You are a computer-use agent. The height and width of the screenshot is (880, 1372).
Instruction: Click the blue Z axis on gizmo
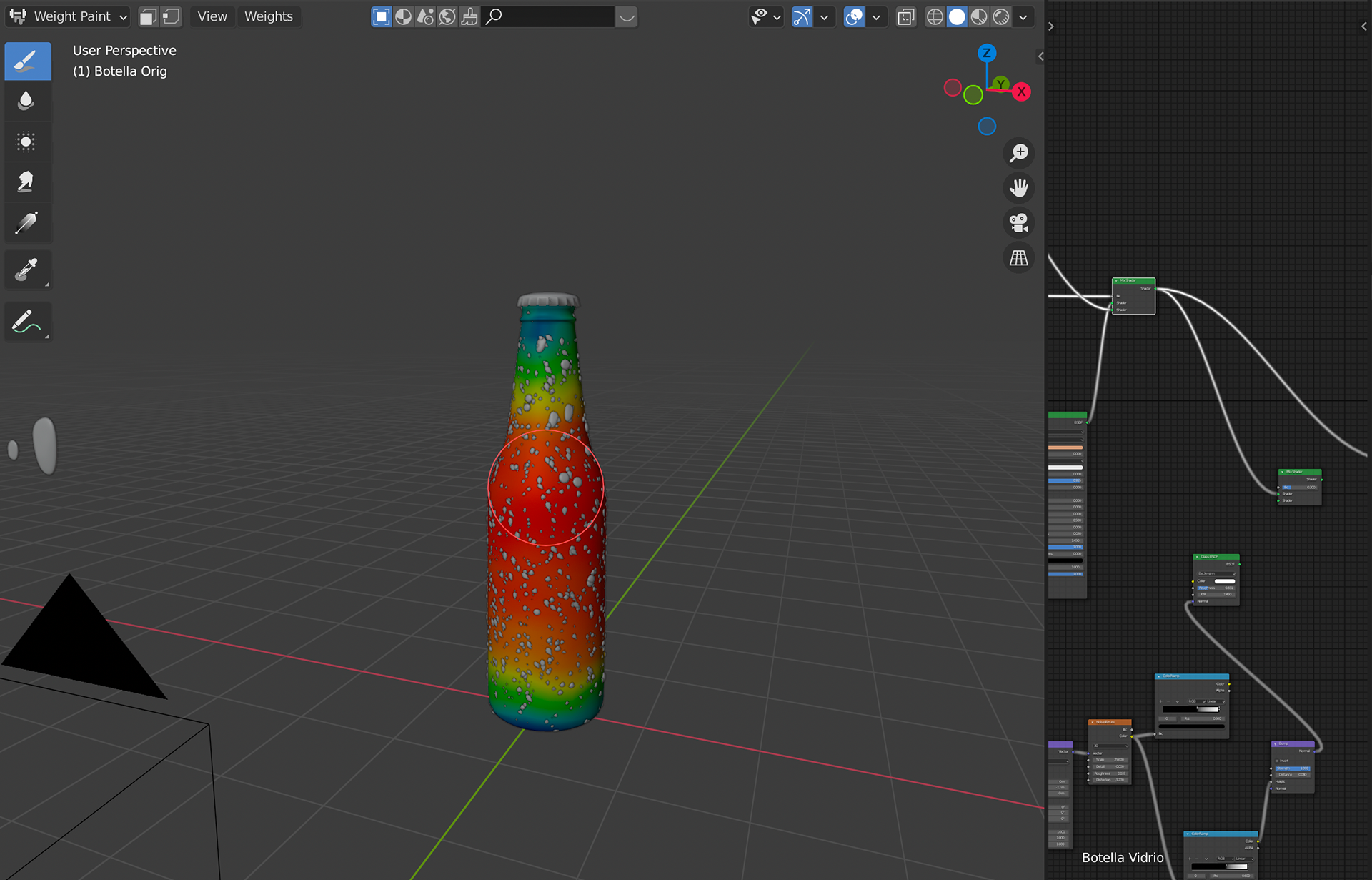coord(987,53)
